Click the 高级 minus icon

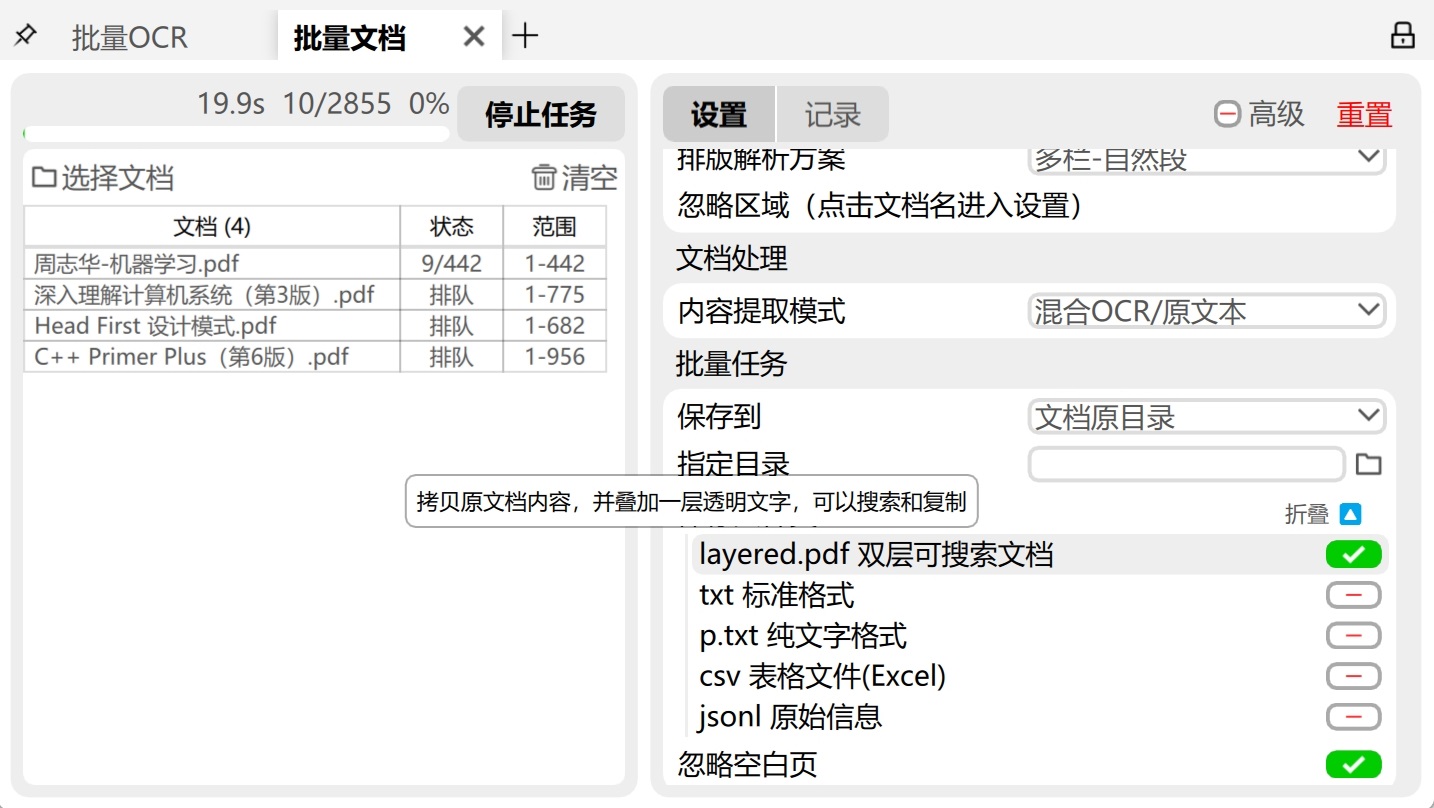[x=1227, y=114]
